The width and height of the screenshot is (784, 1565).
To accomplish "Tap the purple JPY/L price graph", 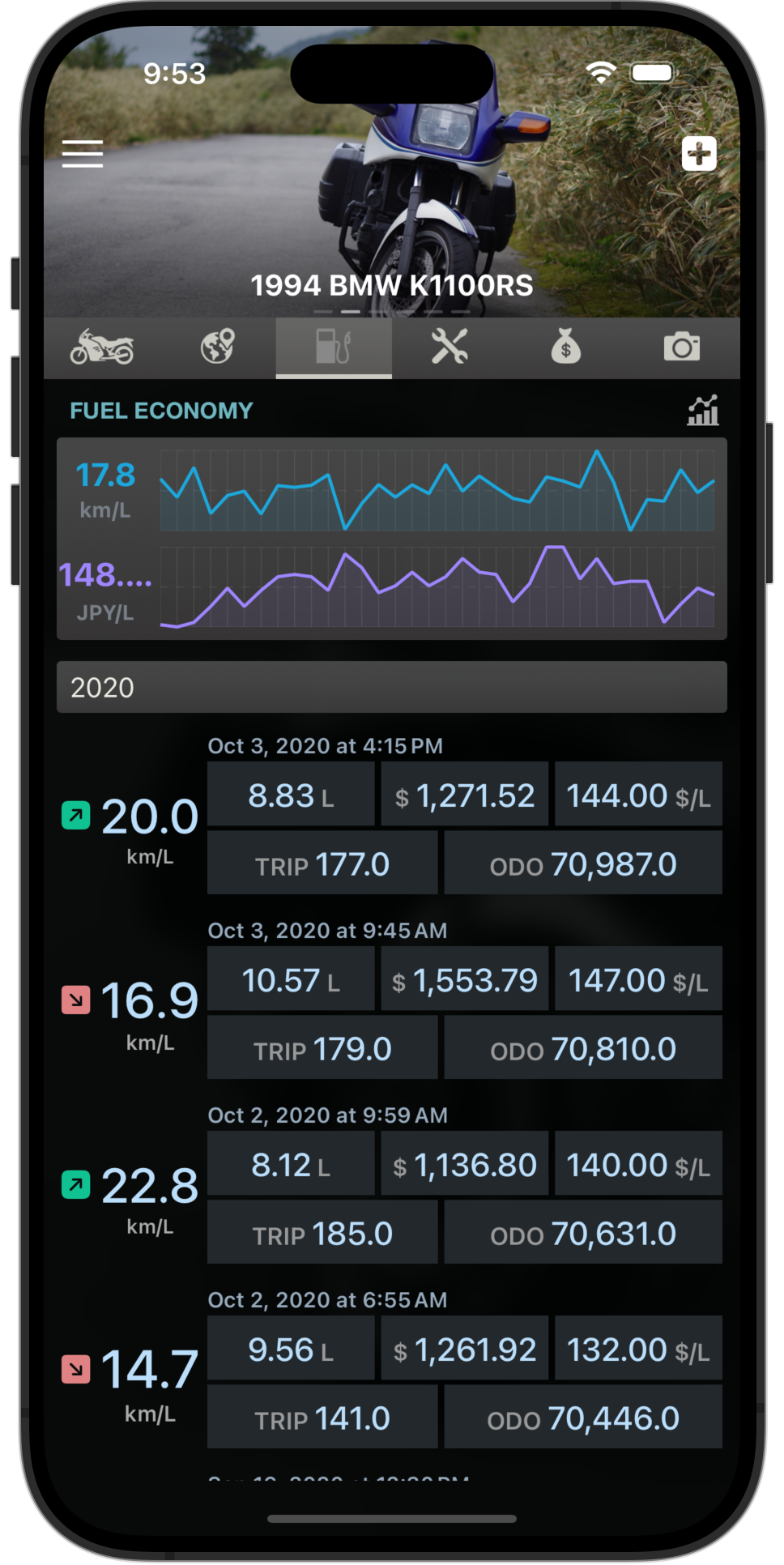I will tap(437, 587).
